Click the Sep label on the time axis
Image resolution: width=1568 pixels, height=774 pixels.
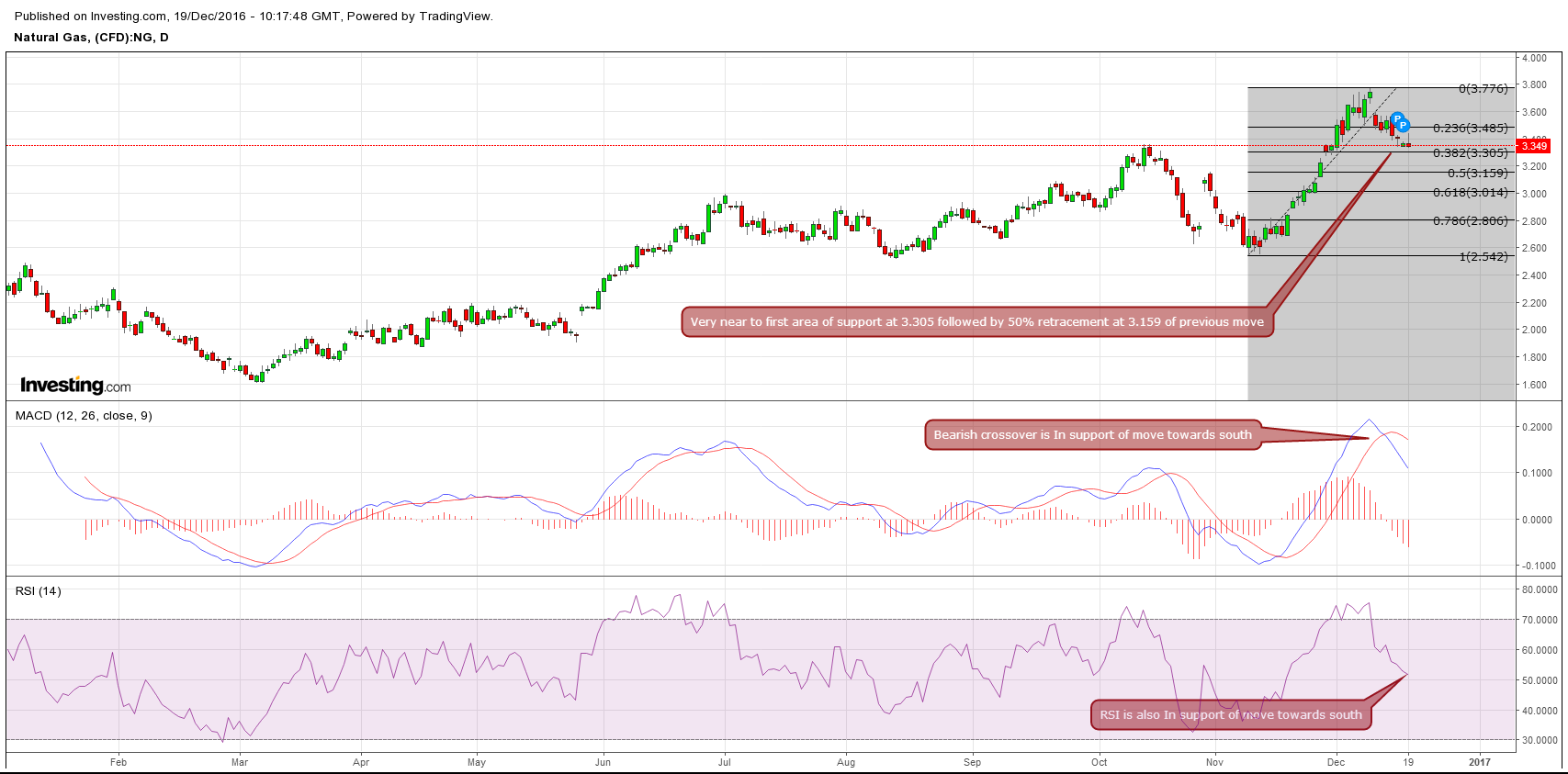click(973, 762)
